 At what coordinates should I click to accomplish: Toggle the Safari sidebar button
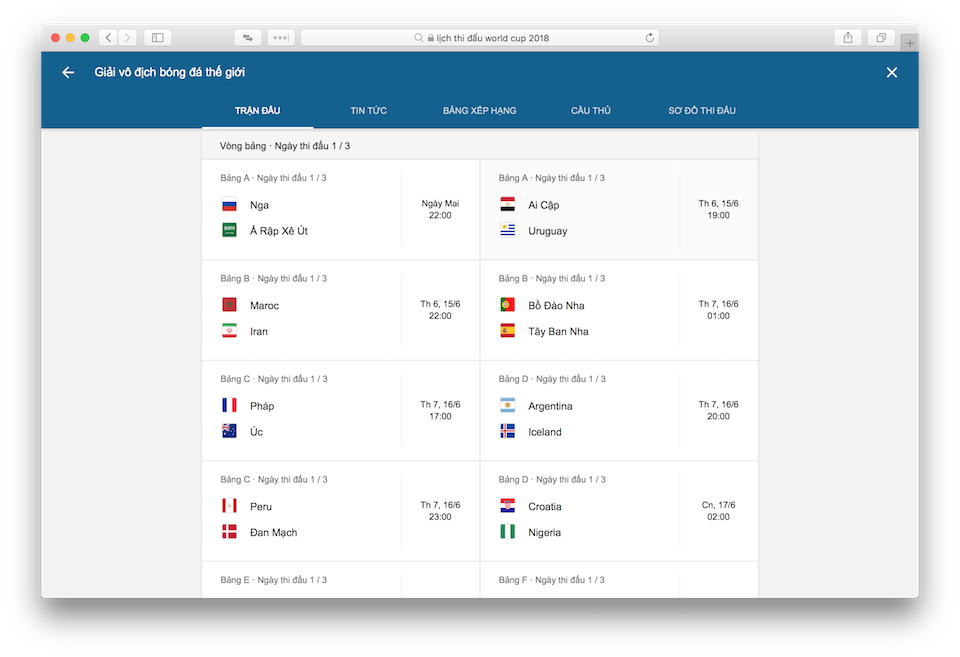coord(157,37)
